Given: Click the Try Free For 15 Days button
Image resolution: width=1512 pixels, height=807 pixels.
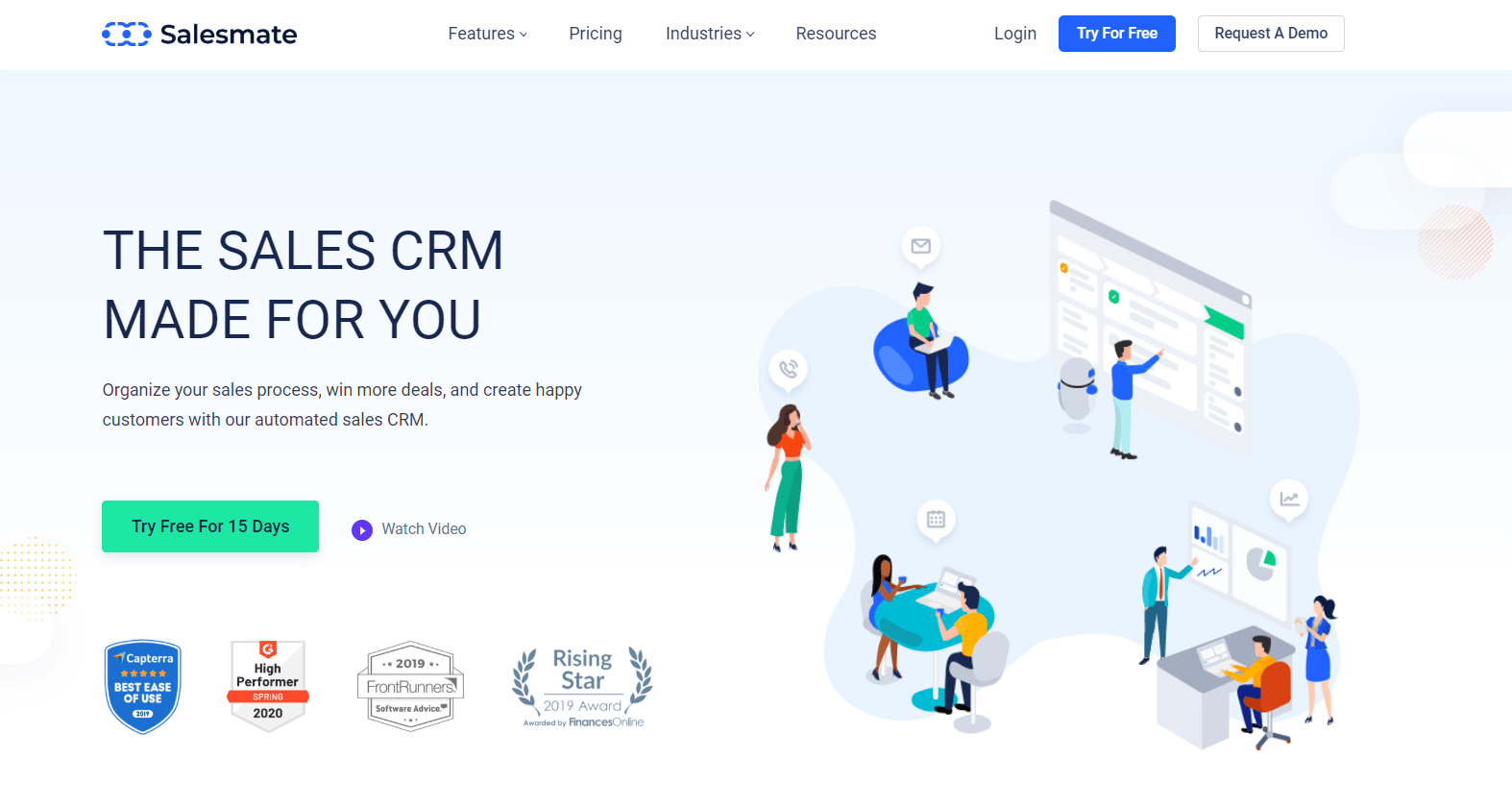Looking at the screenshot, I should tap(210, 526).
